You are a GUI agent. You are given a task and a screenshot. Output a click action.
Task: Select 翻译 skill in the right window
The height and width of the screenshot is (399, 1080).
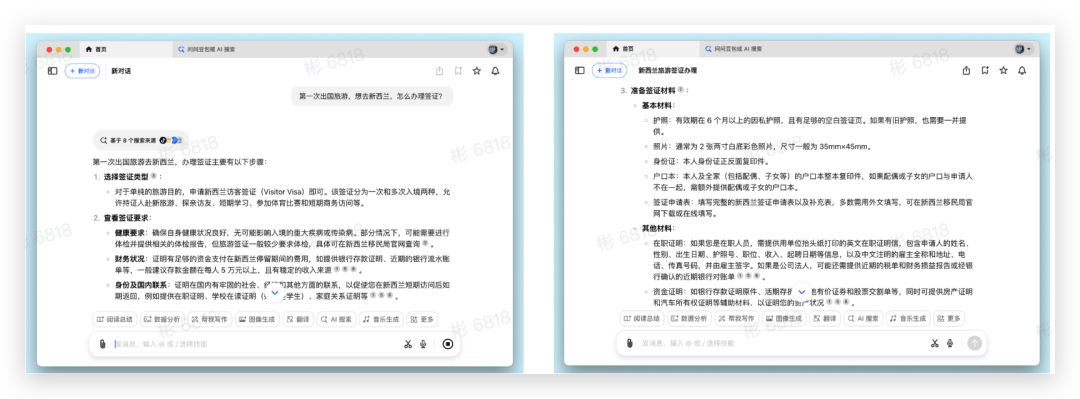(825, 318)
